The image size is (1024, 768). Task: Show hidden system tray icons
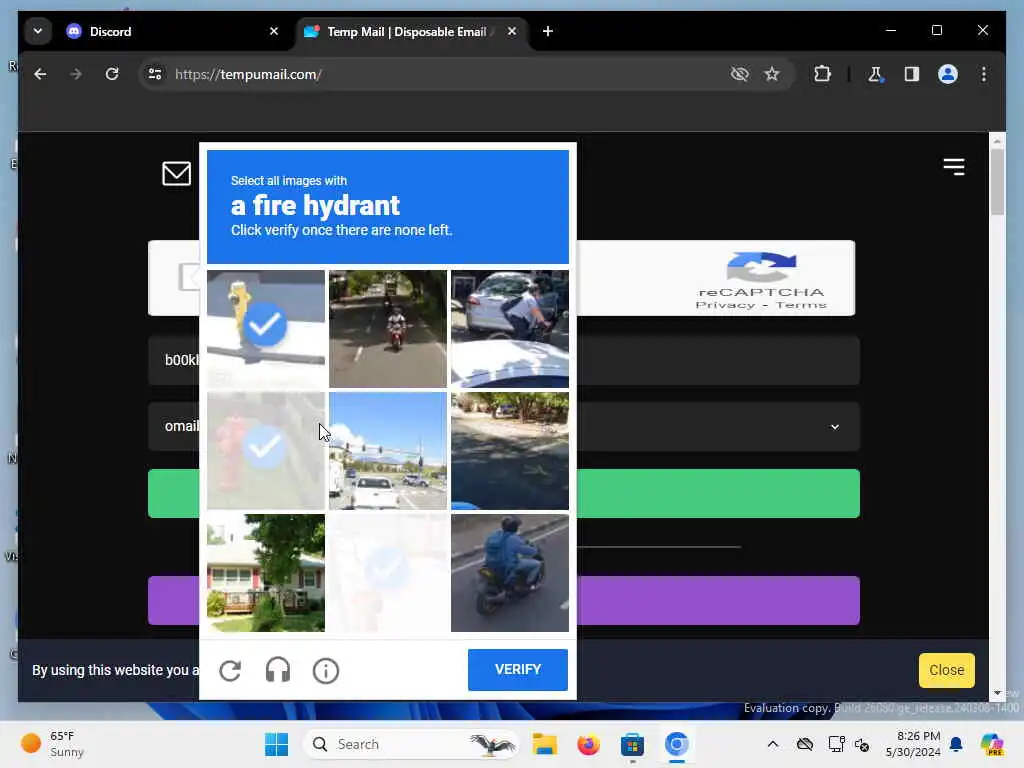(773, 744)
